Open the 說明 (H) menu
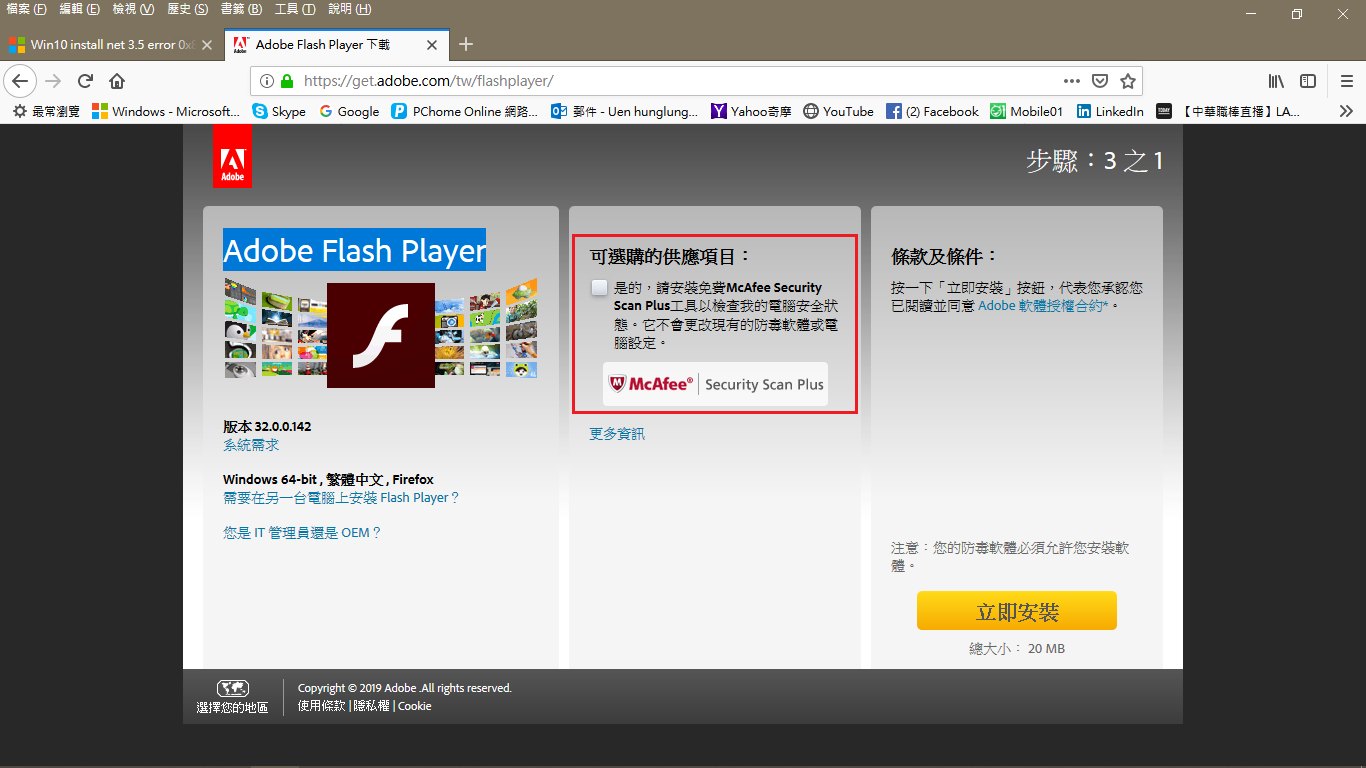Screen dimensions: 1366x768 point(349,9)
